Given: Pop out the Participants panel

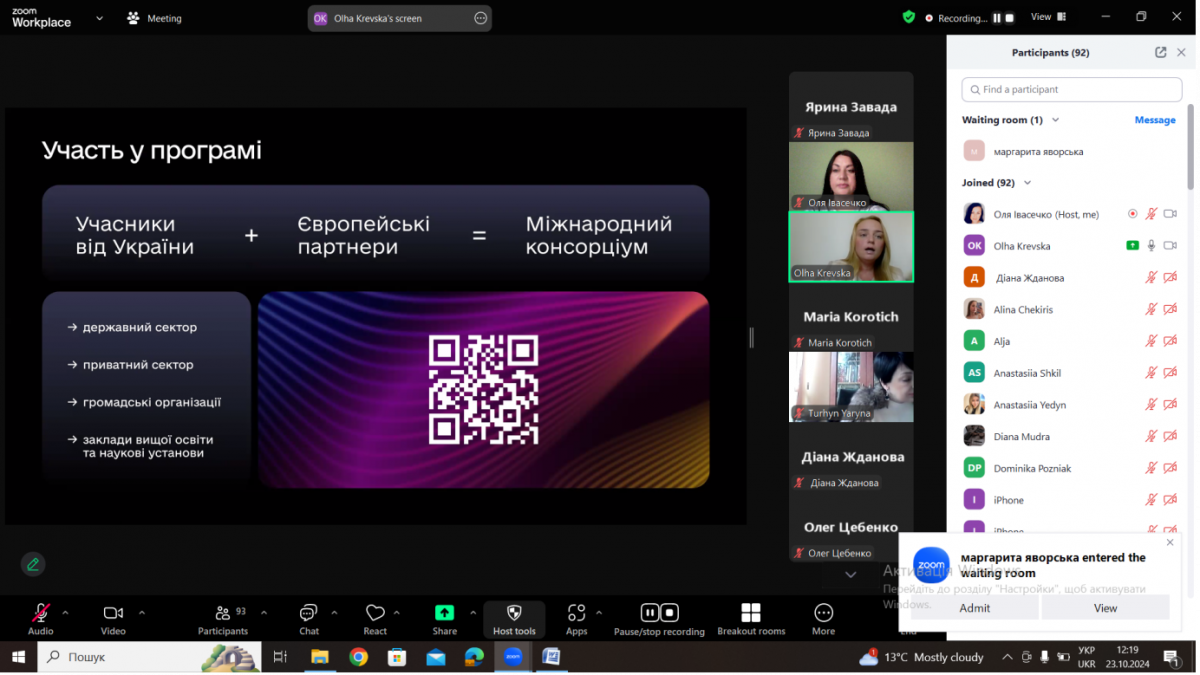Looking at the screenshot, I should pyautogui.click(x=1160, y=53).
